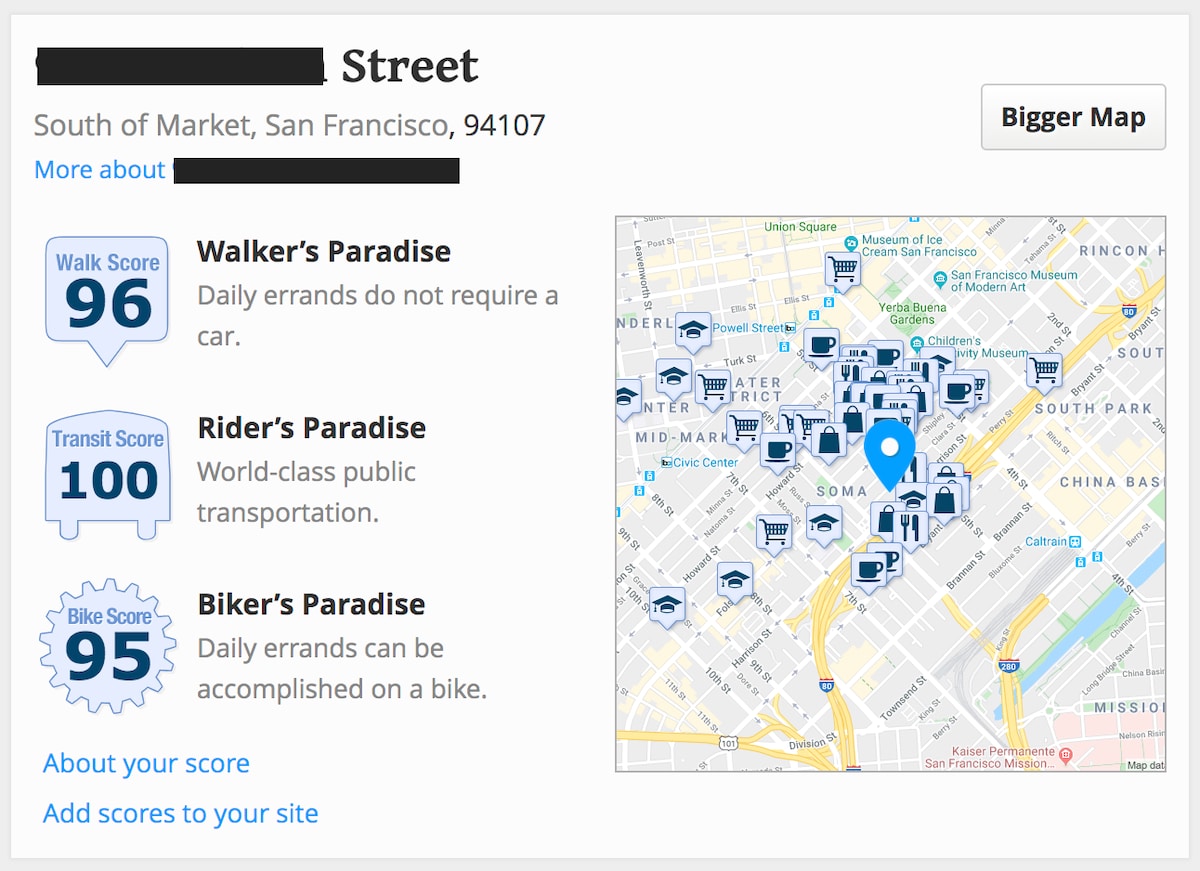Image resolution: width=1200 pixels, height=871 pixels.
Task: Click school cap marker near Powell Street
Action: [692, 330]
